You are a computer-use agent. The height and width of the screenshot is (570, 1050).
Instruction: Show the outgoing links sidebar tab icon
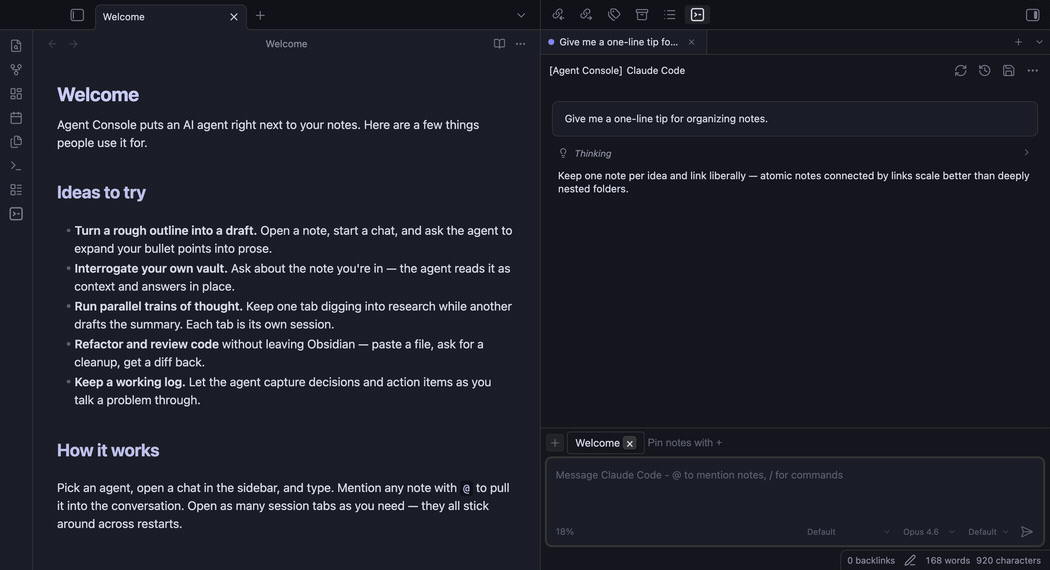point(586,15)
